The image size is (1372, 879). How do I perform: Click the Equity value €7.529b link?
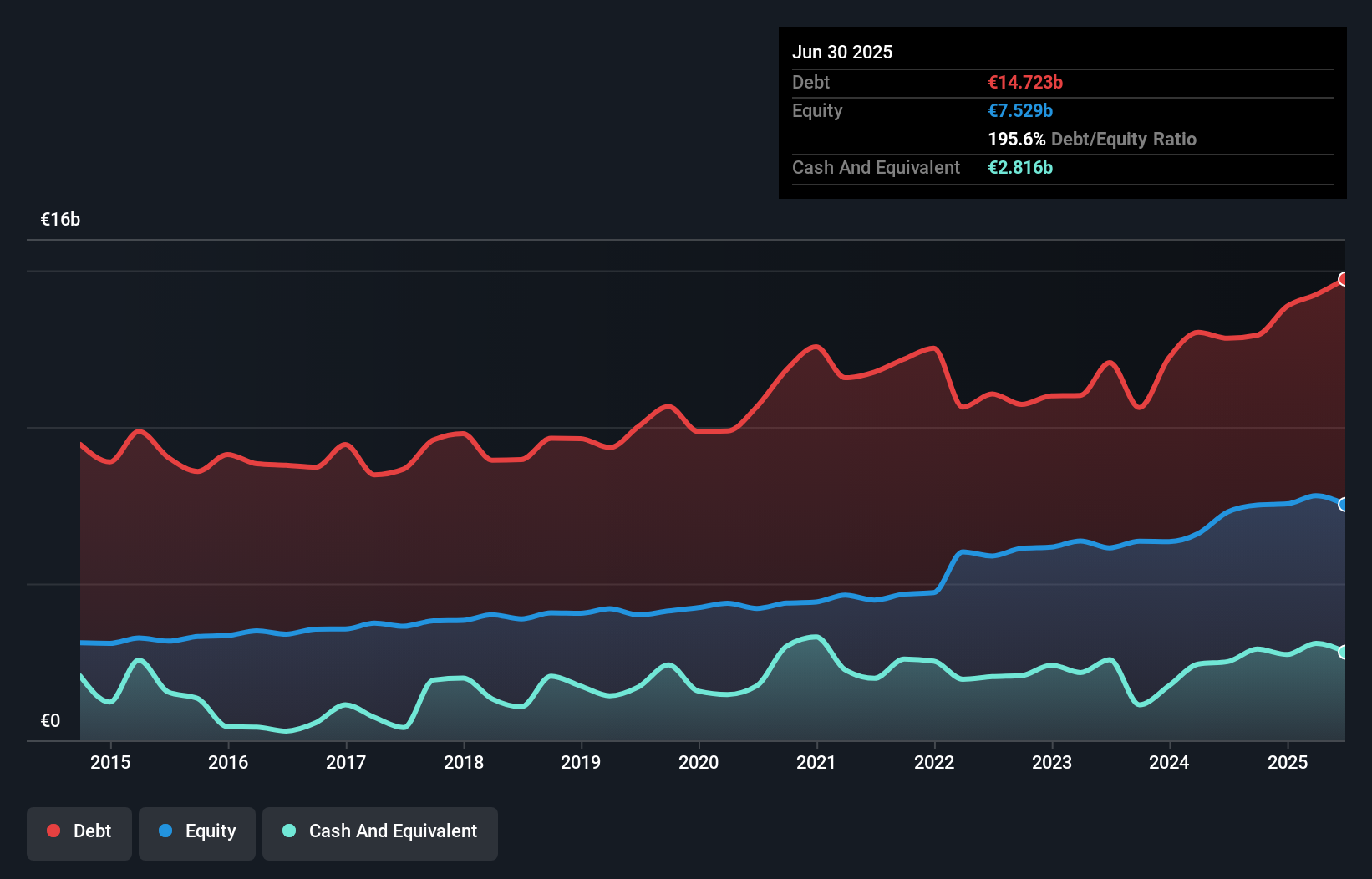click(x=1020, y=110)
